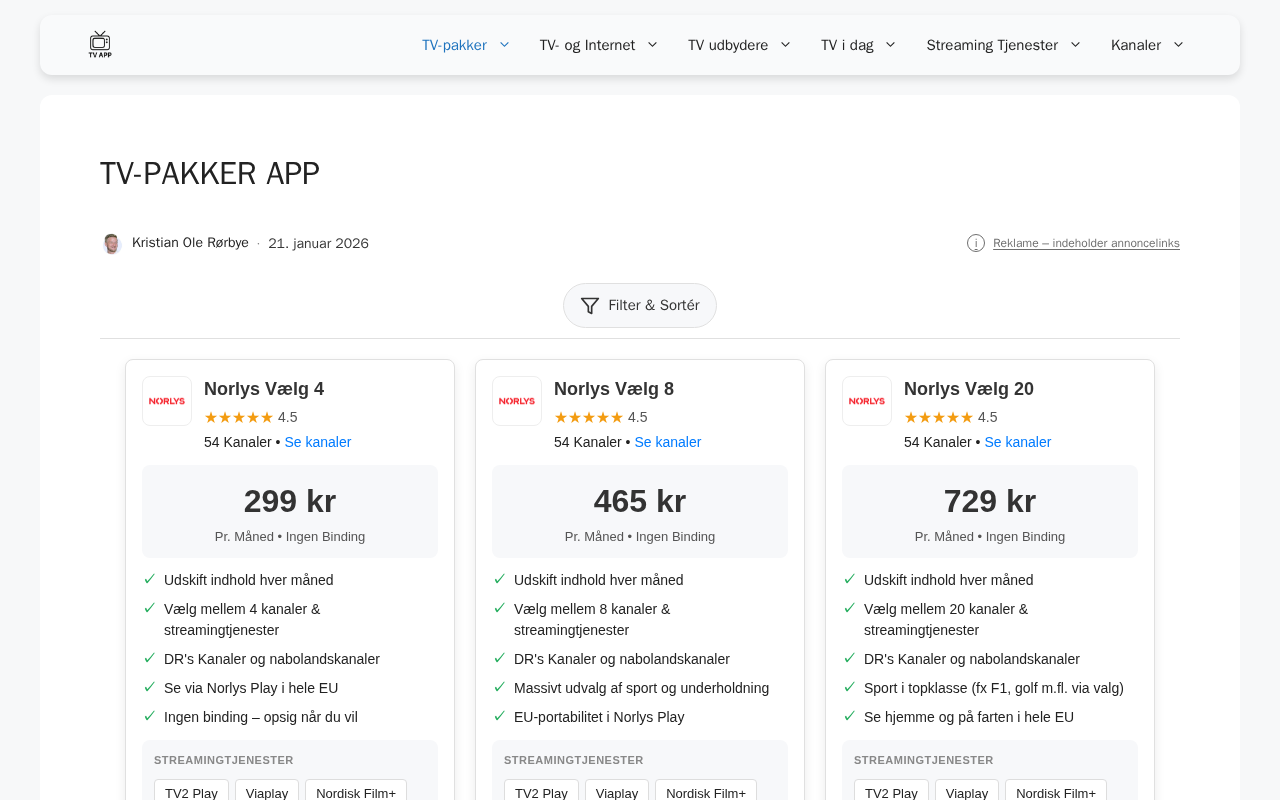Viewport: 1280px width, 800px height.
Task: Click the info icon beside Reklame notice
Action: [x=976, y=243]
